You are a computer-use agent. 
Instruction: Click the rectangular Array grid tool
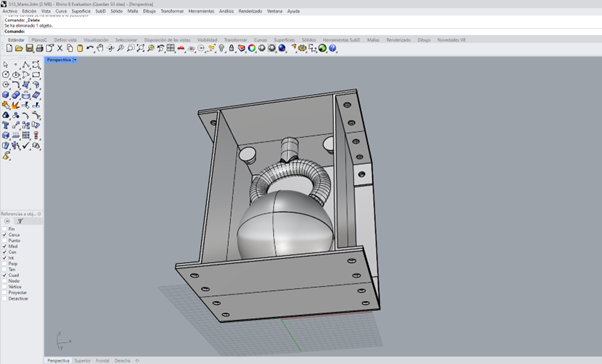tap(26, 135)
